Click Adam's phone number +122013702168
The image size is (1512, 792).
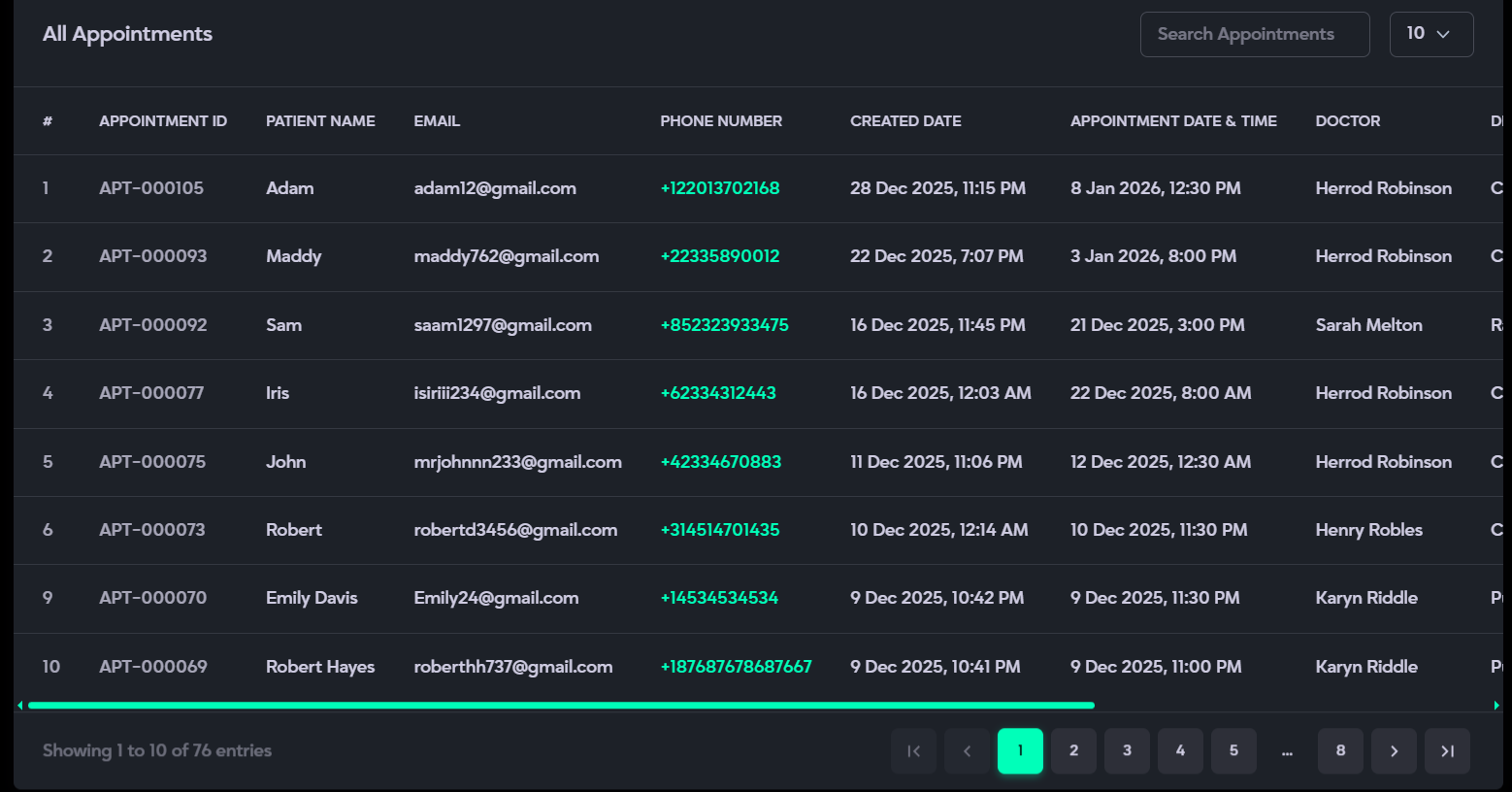coord(719,188)
